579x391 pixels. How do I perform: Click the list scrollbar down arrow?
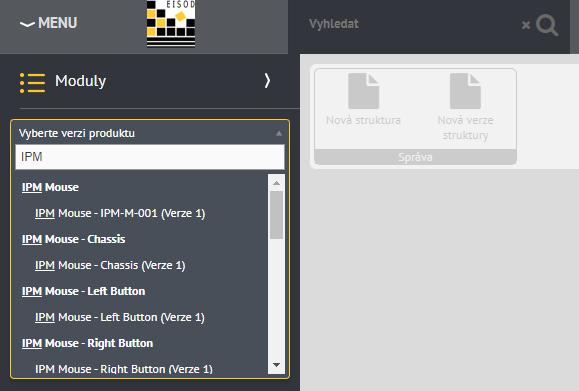(x=276, y=365)
